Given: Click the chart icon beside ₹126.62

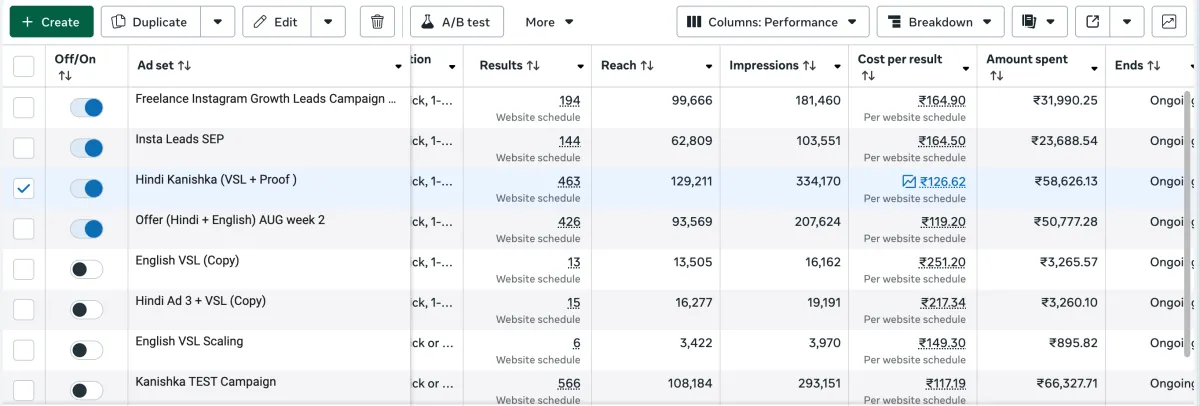Looking at the screenshot, I should (908, 182).
